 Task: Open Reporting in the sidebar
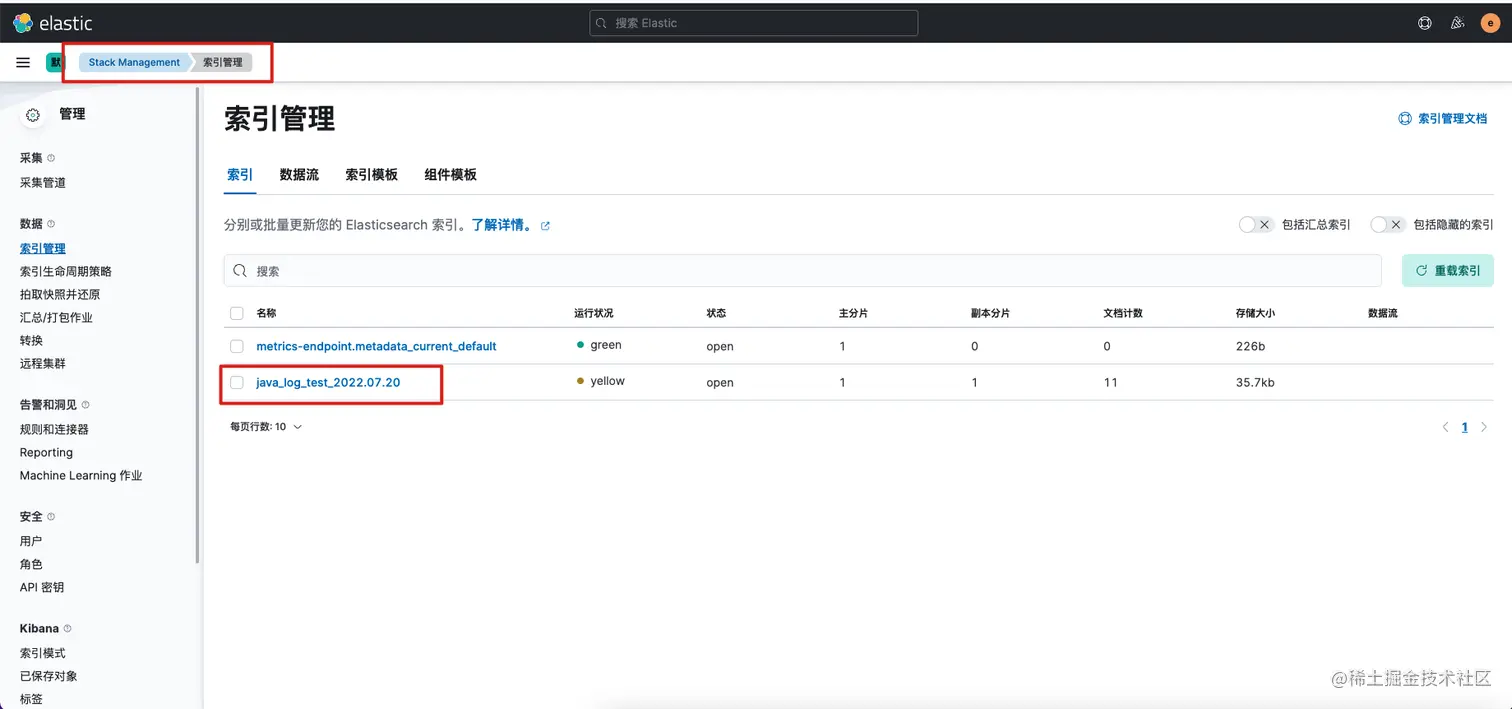coord(46,453)
